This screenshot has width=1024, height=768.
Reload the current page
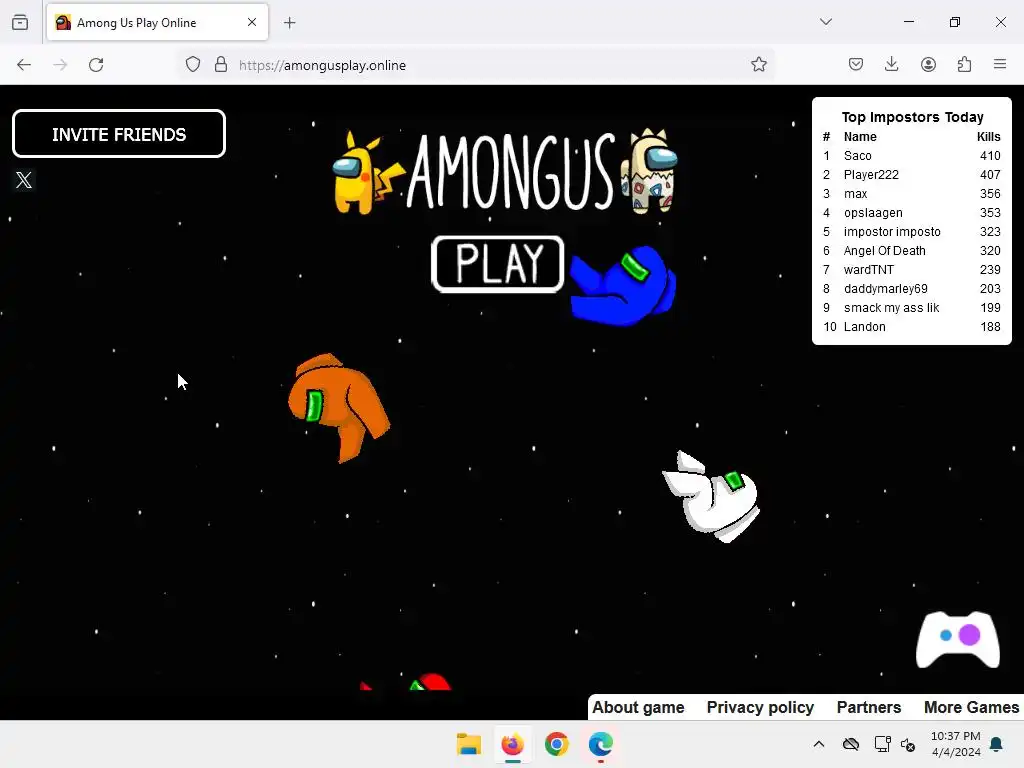[96, 65]
